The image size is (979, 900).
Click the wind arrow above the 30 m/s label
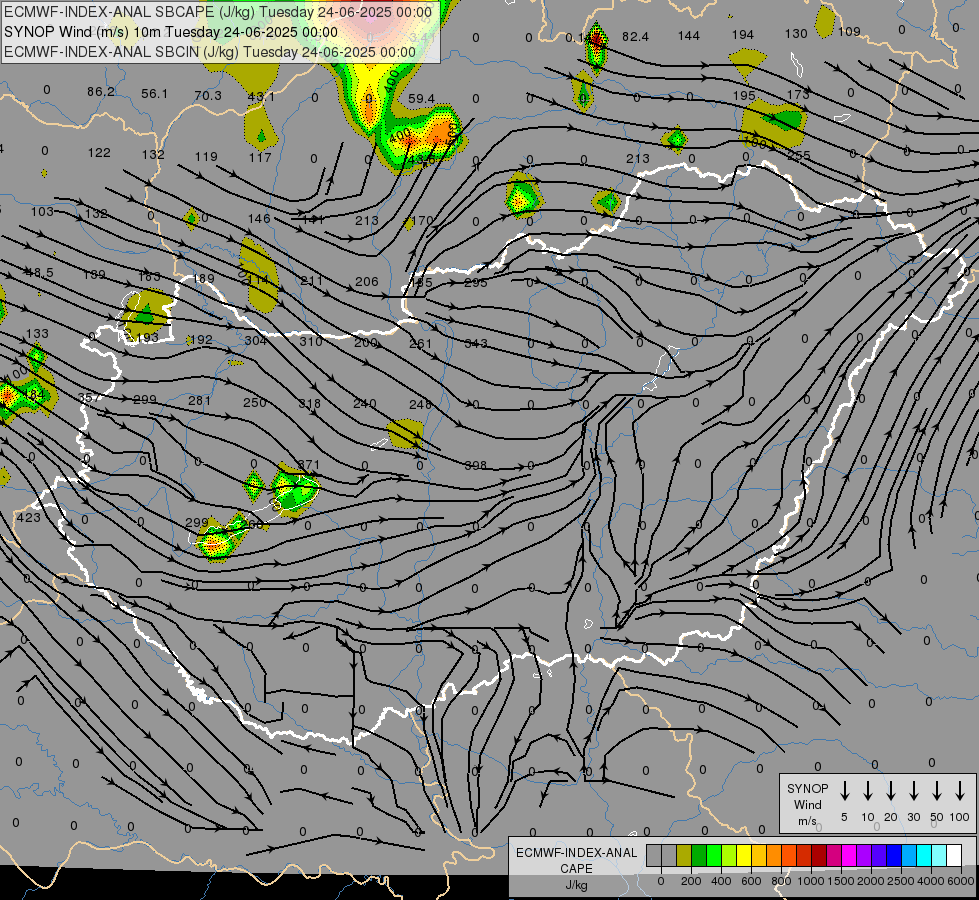point(913,791)
